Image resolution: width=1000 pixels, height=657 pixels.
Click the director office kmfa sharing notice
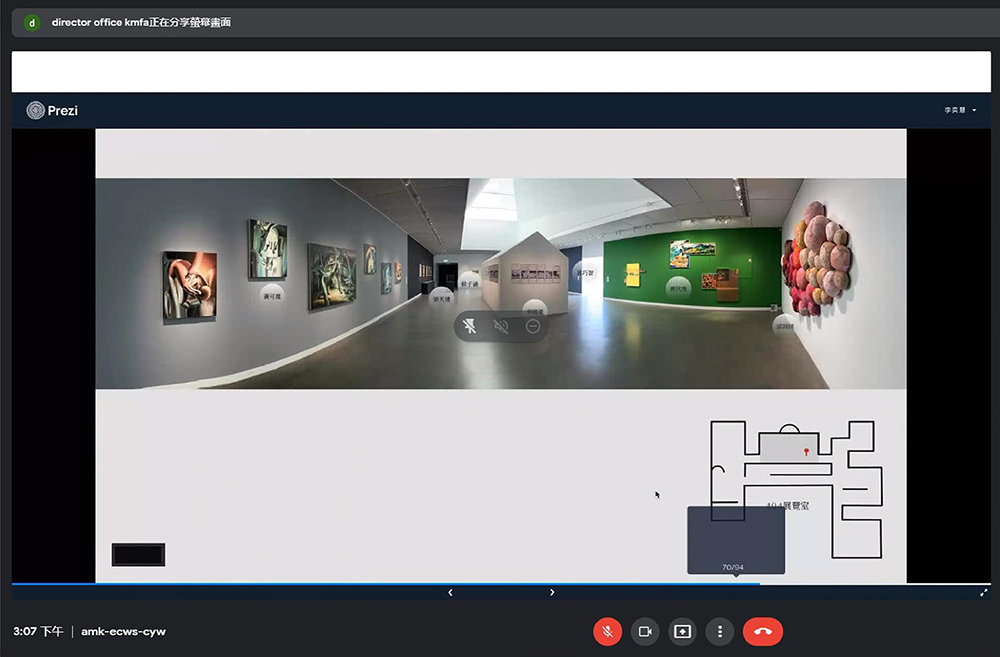(x=141, y=22)
